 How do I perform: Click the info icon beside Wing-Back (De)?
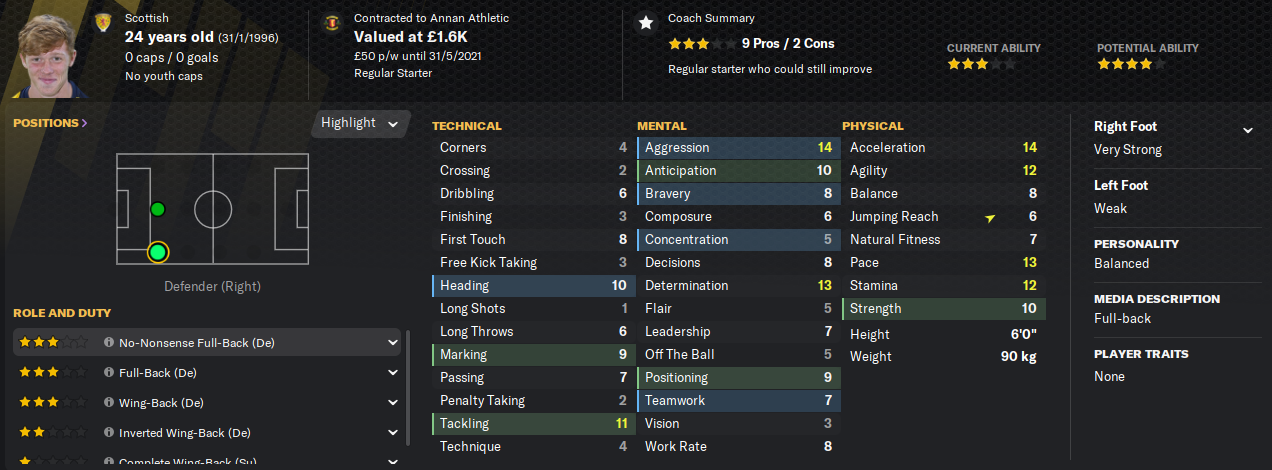109,403
